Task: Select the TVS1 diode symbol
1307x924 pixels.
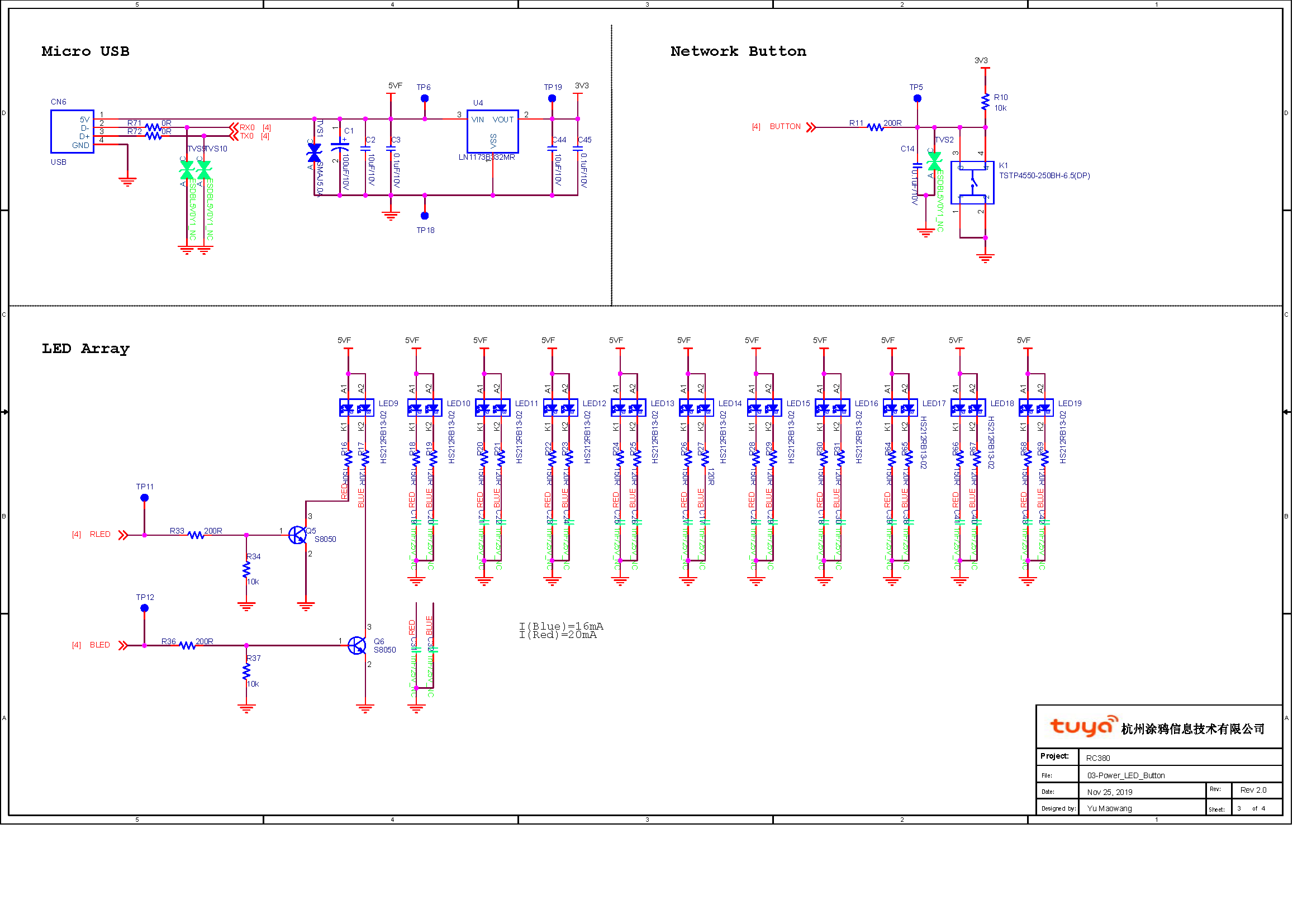Action: [314, 153]
